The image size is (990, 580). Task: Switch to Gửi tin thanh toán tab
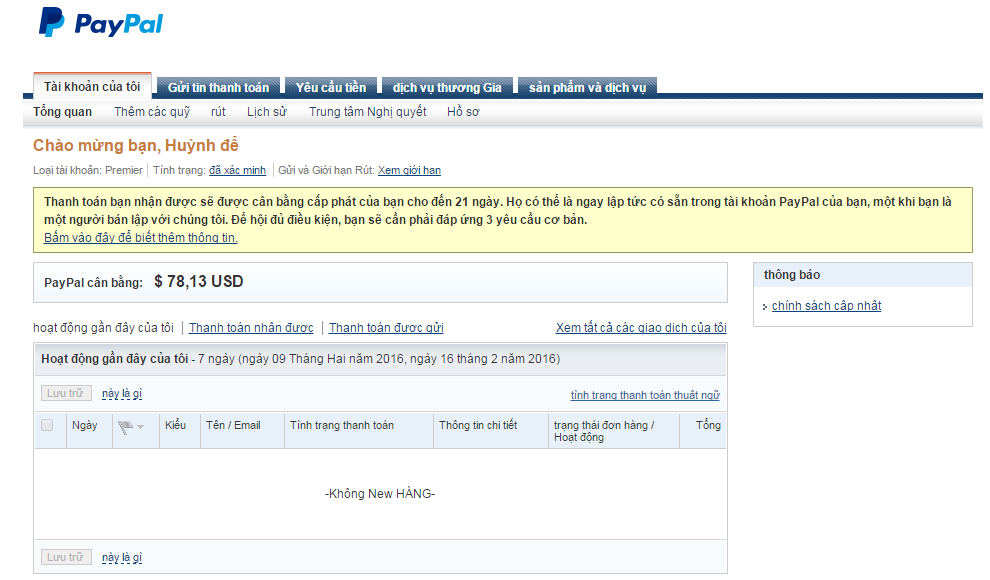point(218,87)
